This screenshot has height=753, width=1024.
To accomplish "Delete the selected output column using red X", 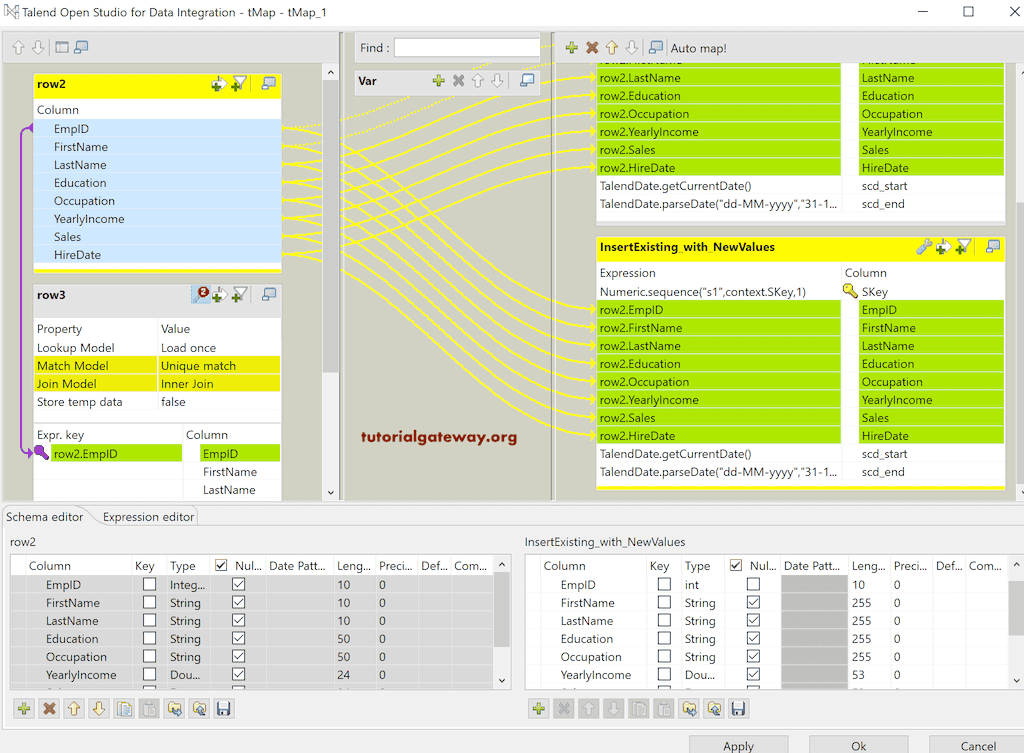I will click(592, 47).
